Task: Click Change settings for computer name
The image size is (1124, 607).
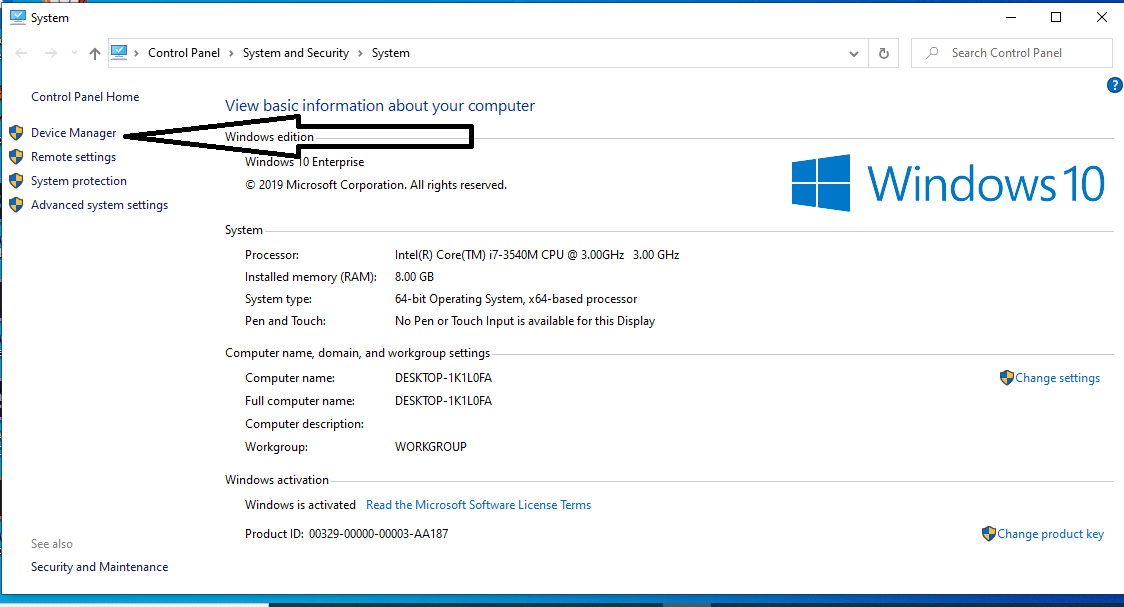Action: coord(1058,377)
